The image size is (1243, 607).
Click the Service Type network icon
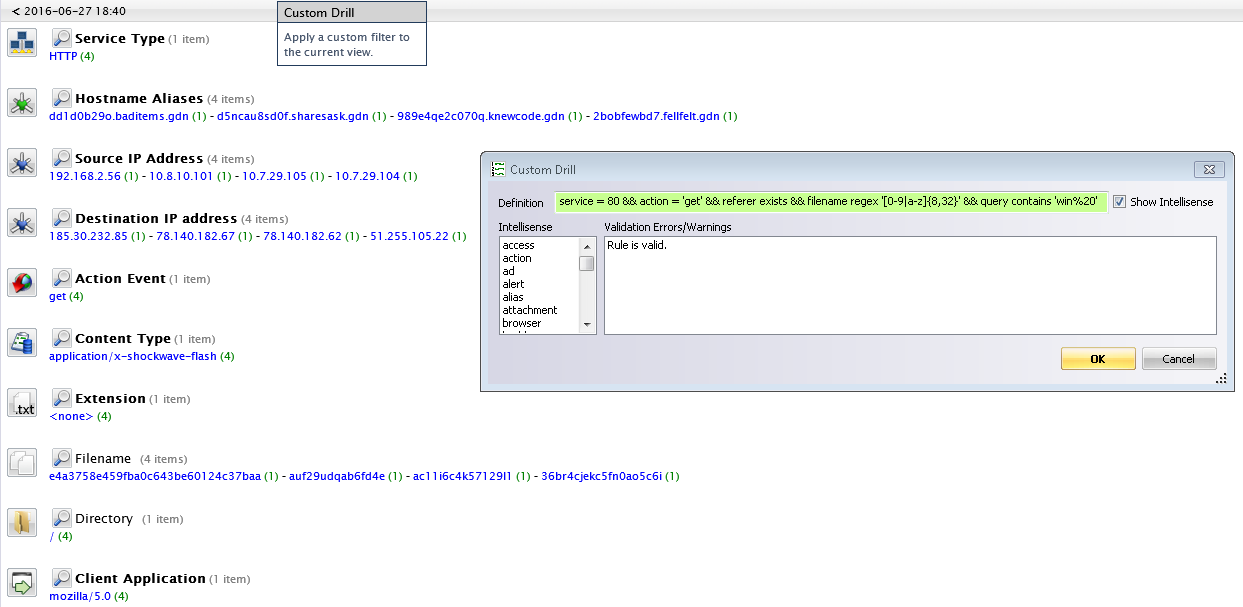click(22, 43)
